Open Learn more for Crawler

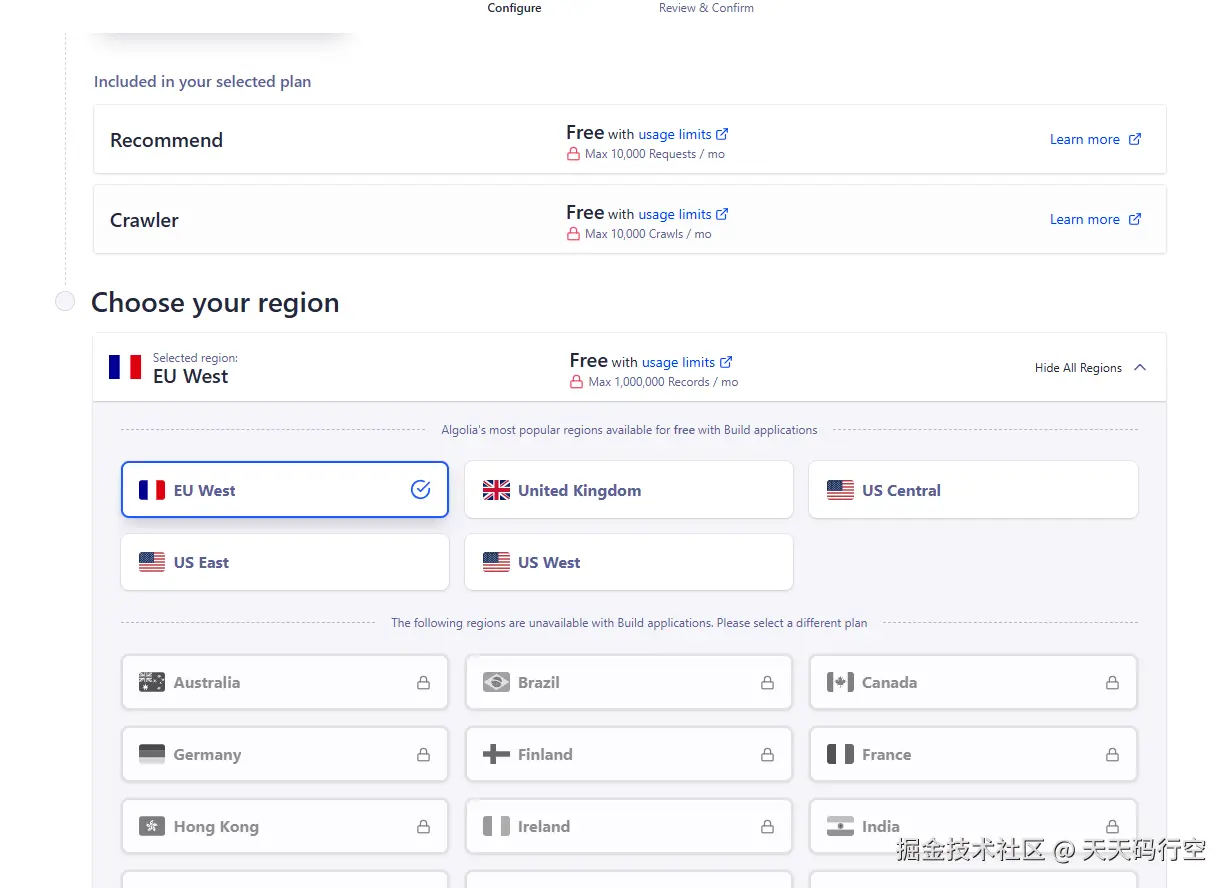(1084, 220)
